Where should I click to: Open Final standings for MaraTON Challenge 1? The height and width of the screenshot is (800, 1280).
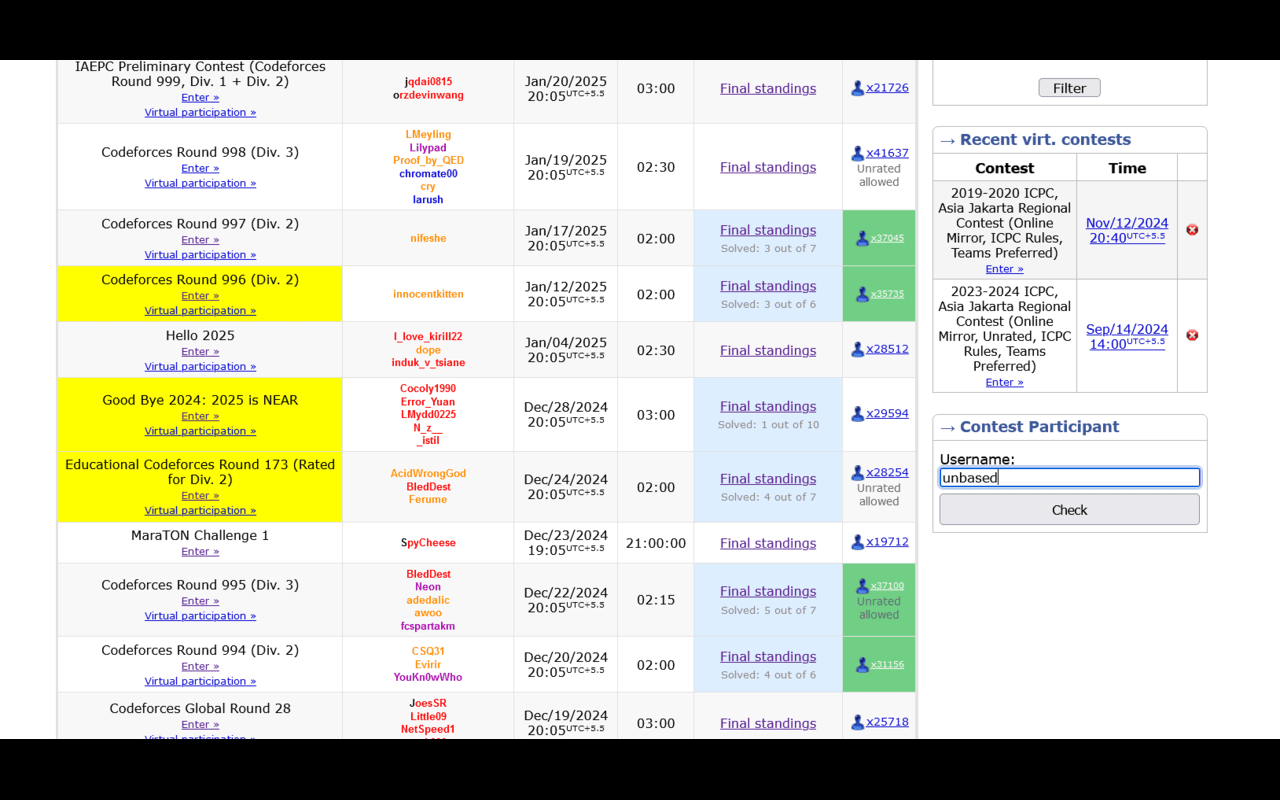(768, 543)
